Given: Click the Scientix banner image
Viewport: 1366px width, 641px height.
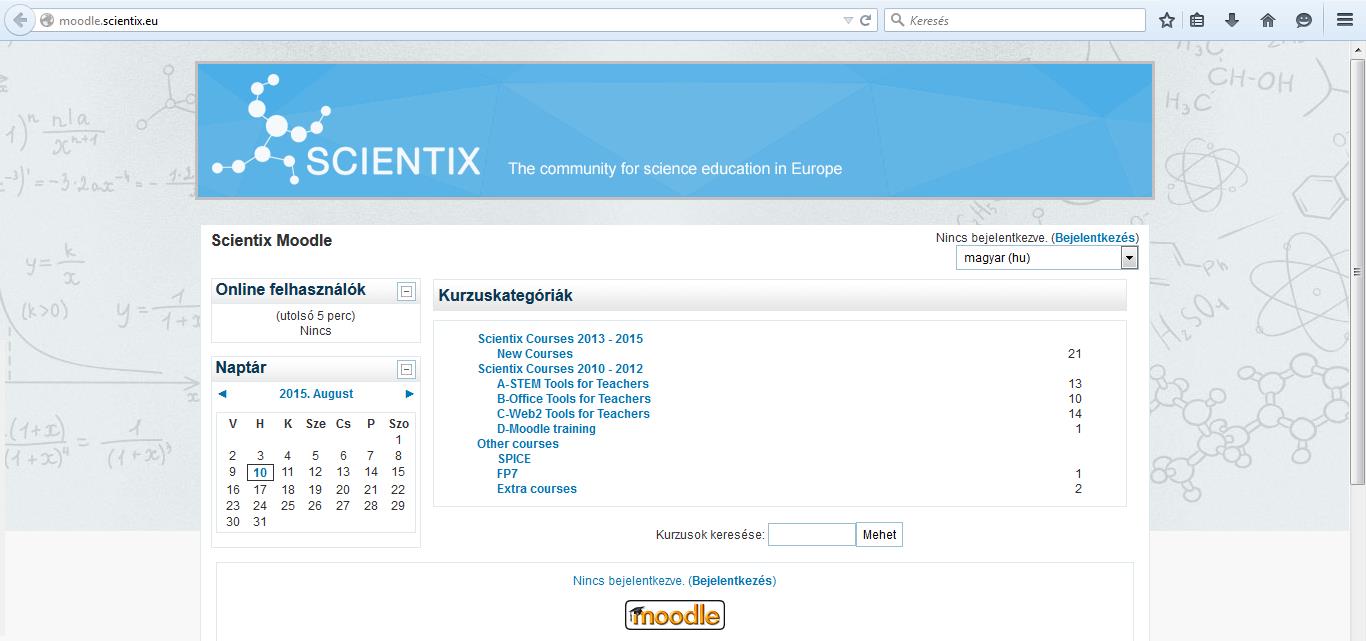Looking at the screenshot, I should point(675,130).
